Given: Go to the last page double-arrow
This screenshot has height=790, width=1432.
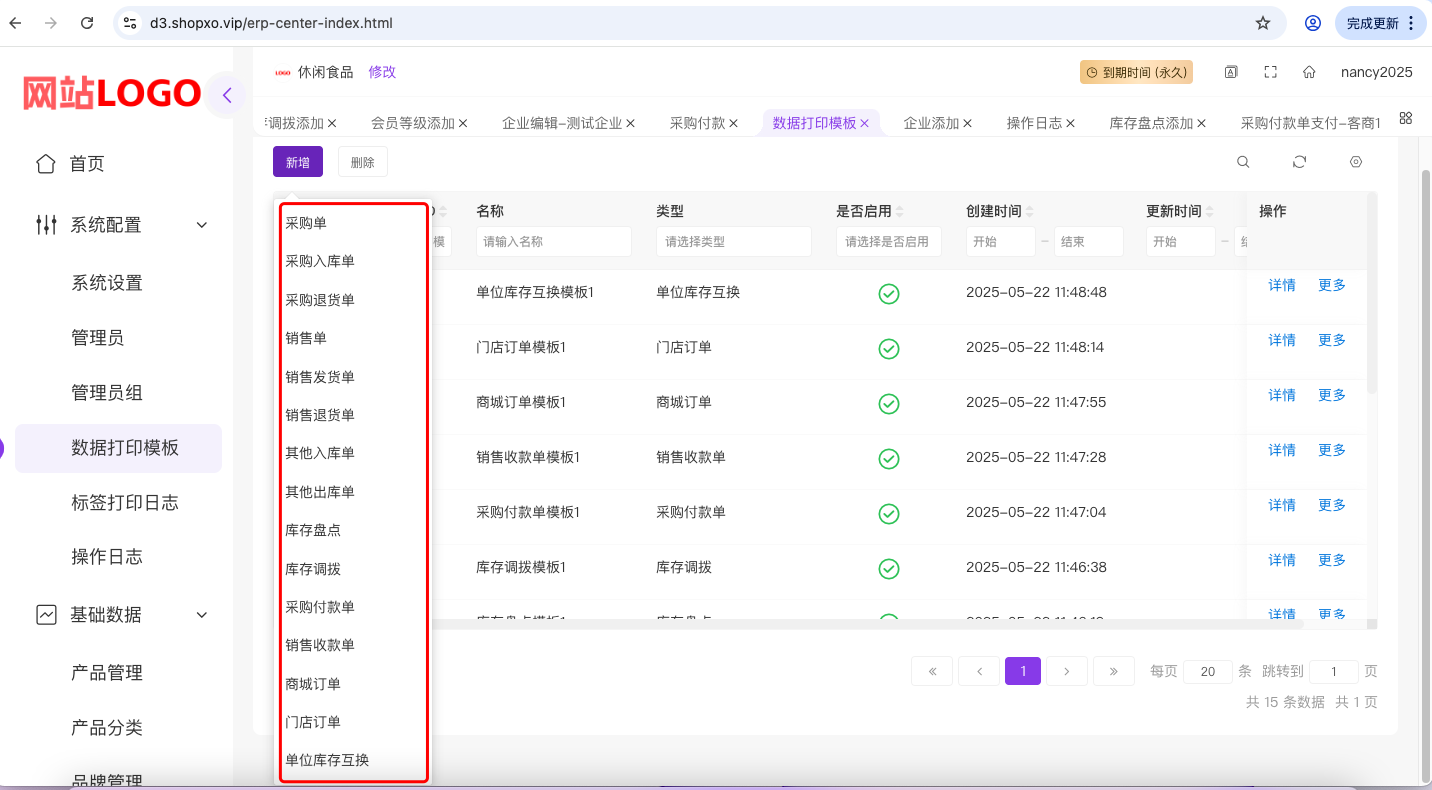Looking at the screenshot, I should pos(1113,671).
